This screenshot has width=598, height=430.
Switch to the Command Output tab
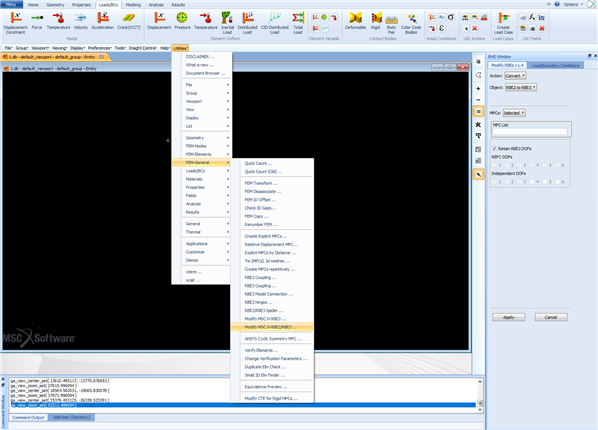[x=28, y=417]
